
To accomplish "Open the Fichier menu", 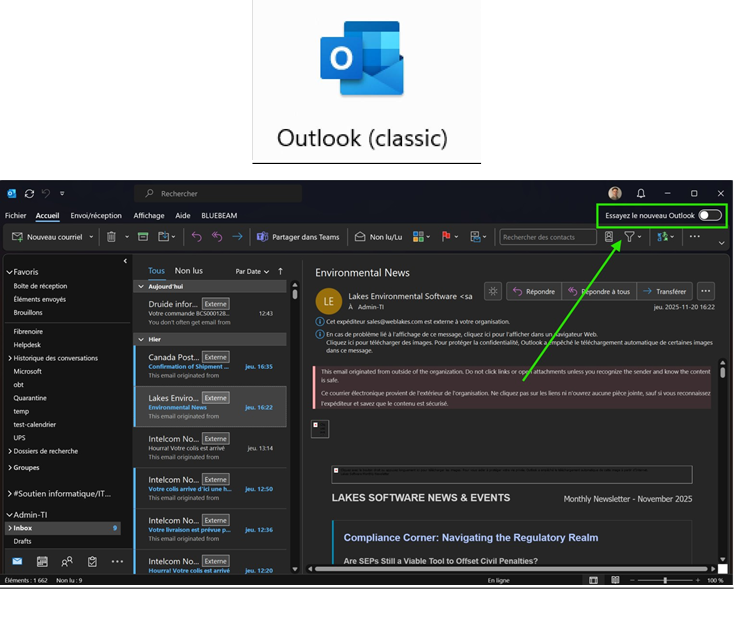I will click(x=16, y=216).
